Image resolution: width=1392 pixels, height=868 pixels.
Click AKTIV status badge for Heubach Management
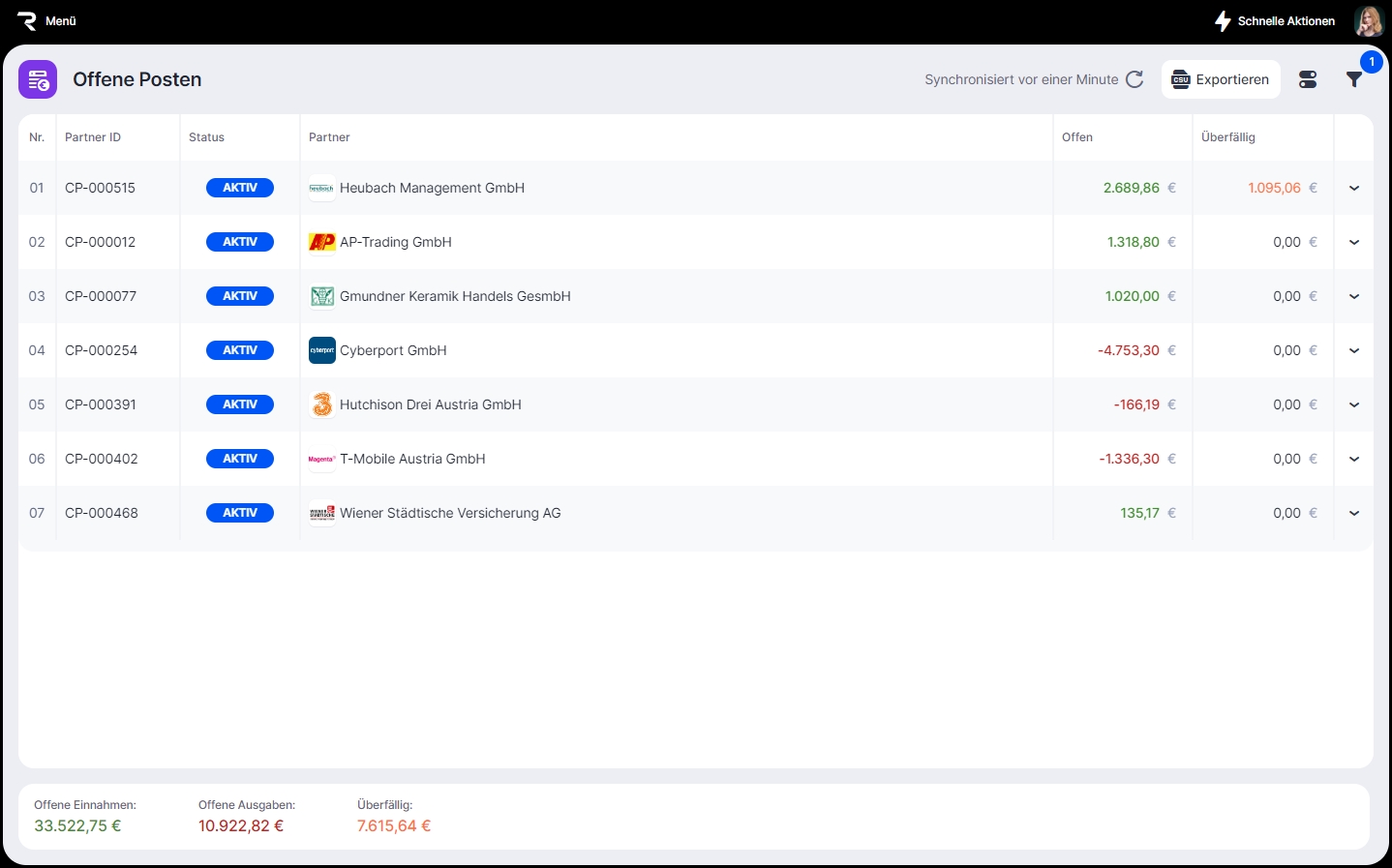click(x=239, y=188)
